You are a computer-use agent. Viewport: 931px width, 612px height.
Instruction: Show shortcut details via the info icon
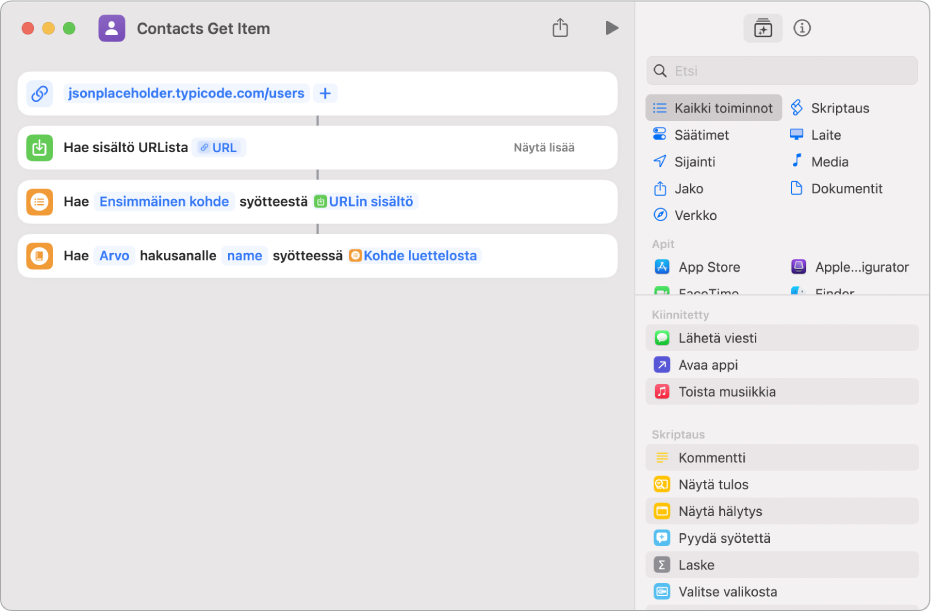(802, 28)
